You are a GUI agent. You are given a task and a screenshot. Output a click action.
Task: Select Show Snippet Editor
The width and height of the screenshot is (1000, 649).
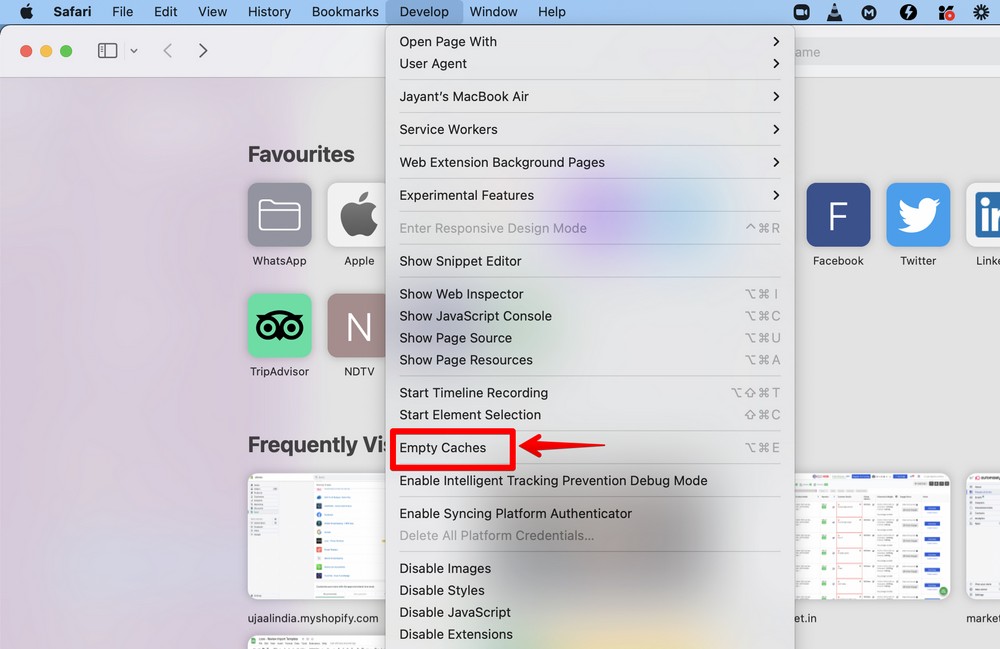589,261
